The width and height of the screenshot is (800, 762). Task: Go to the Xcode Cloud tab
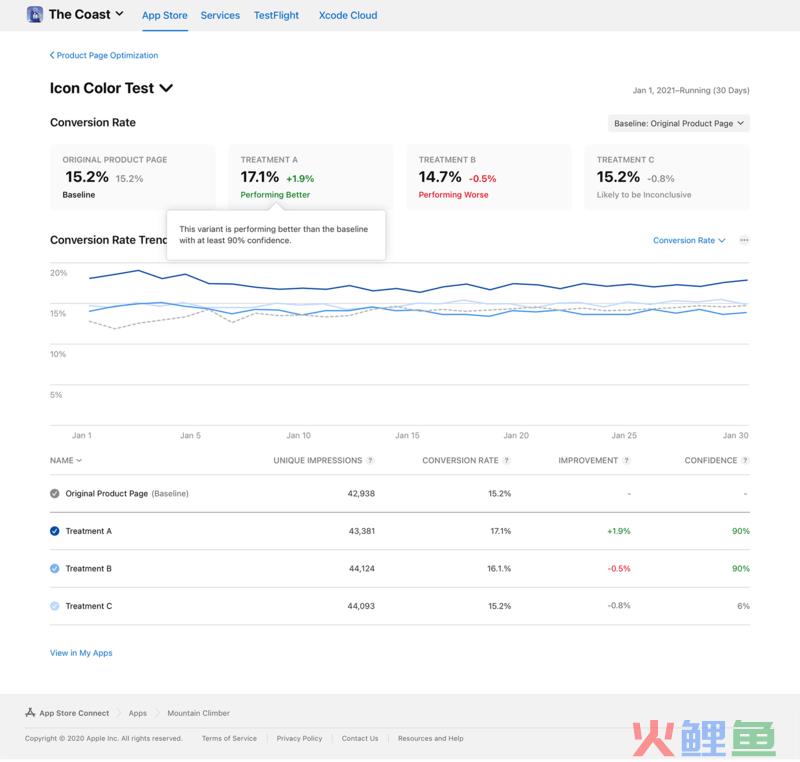(348, 15)
